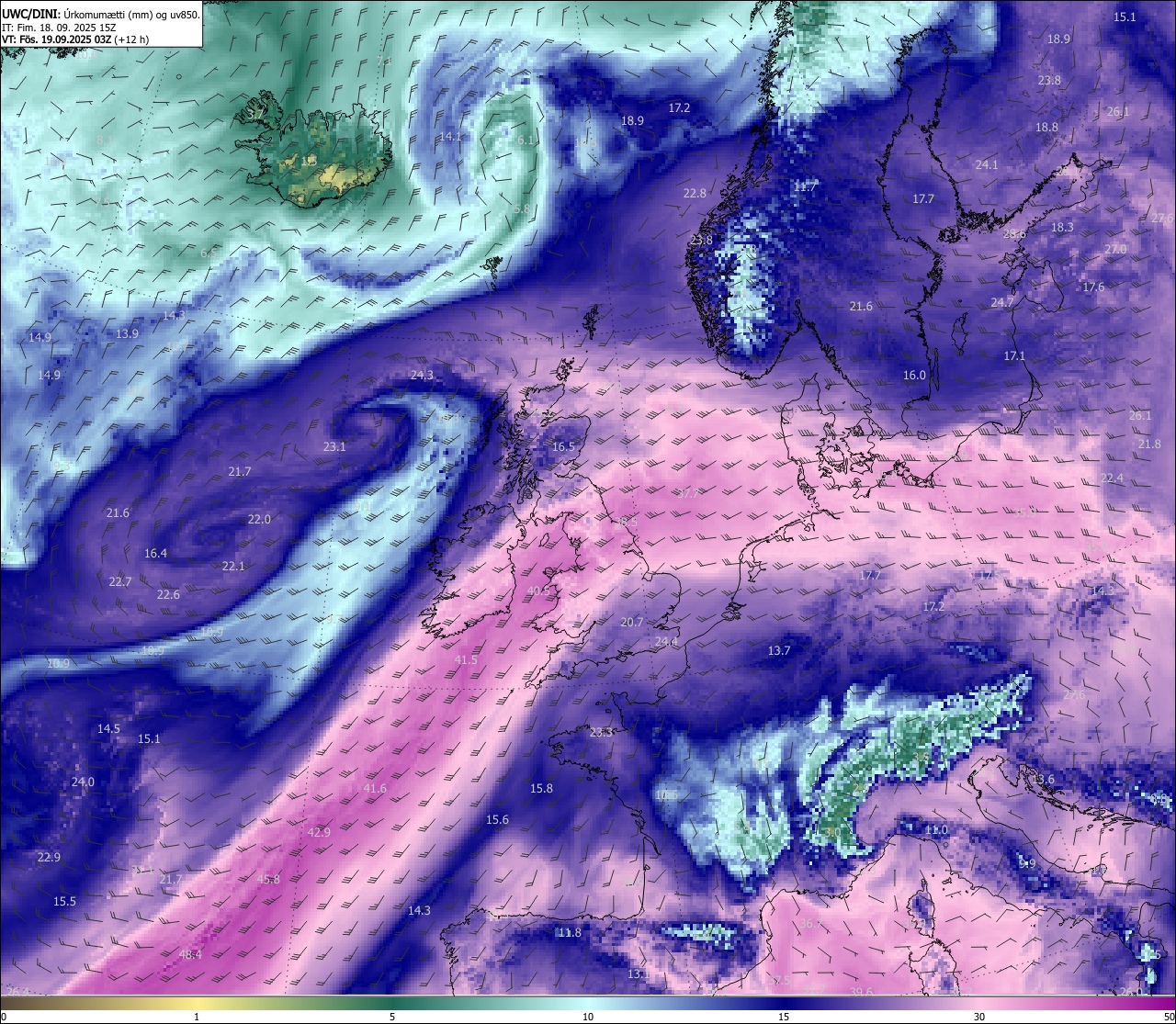
Task: Click the 20.7 value over England
Action: [x=632, y=622]
